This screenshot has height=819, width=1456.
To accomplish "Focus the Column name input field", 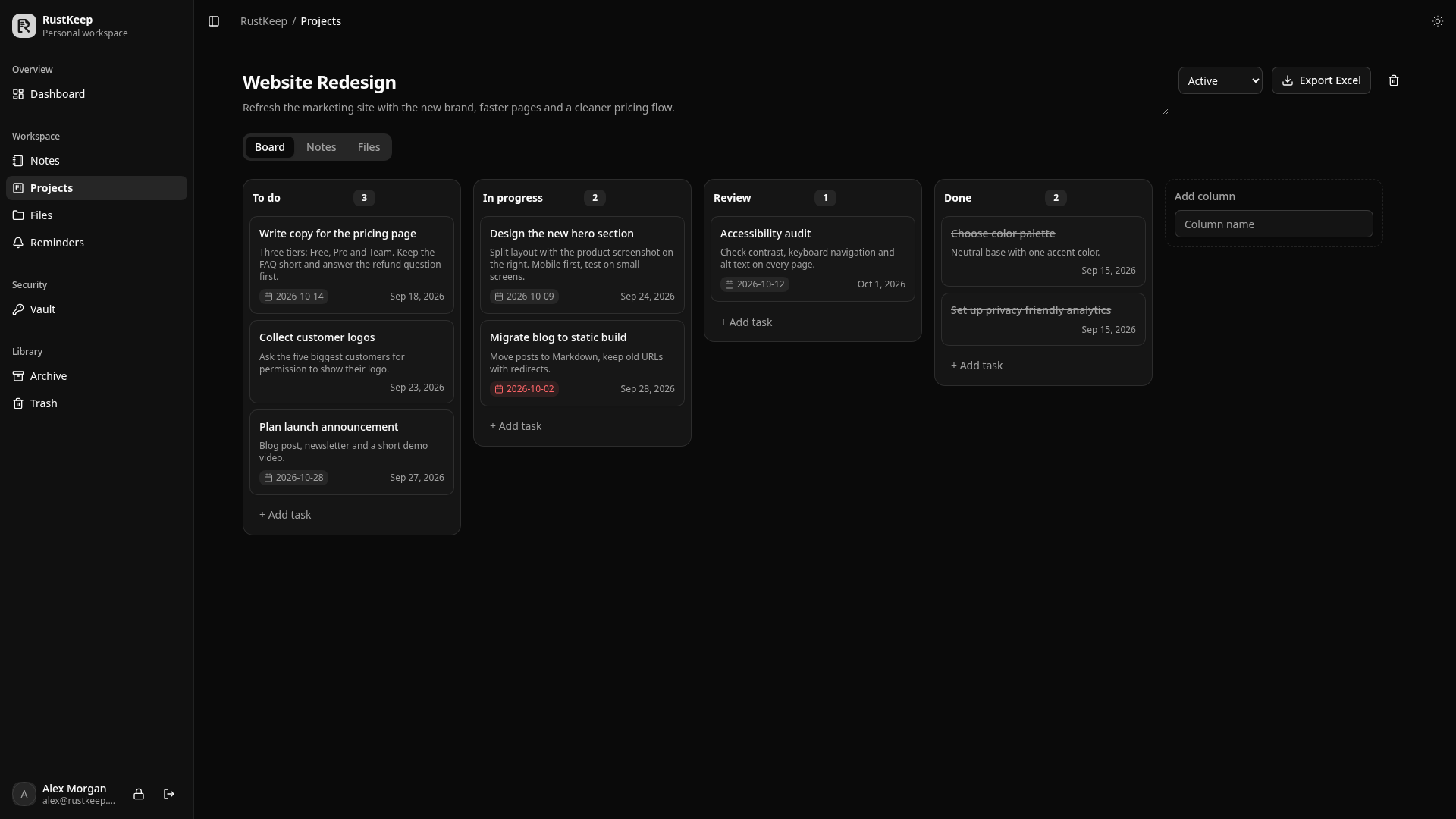I will point(1274,224).
